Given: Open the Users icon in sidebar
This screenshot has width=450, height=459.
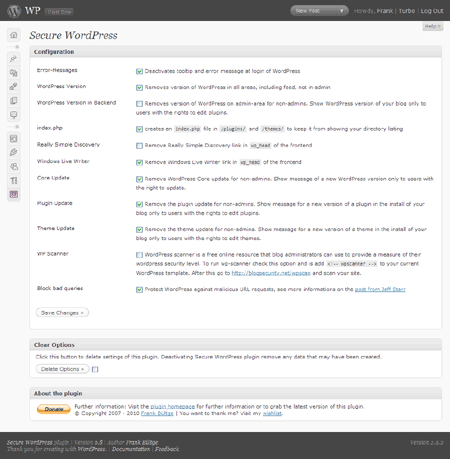Looking at the screenshot, I should point(14,167).
